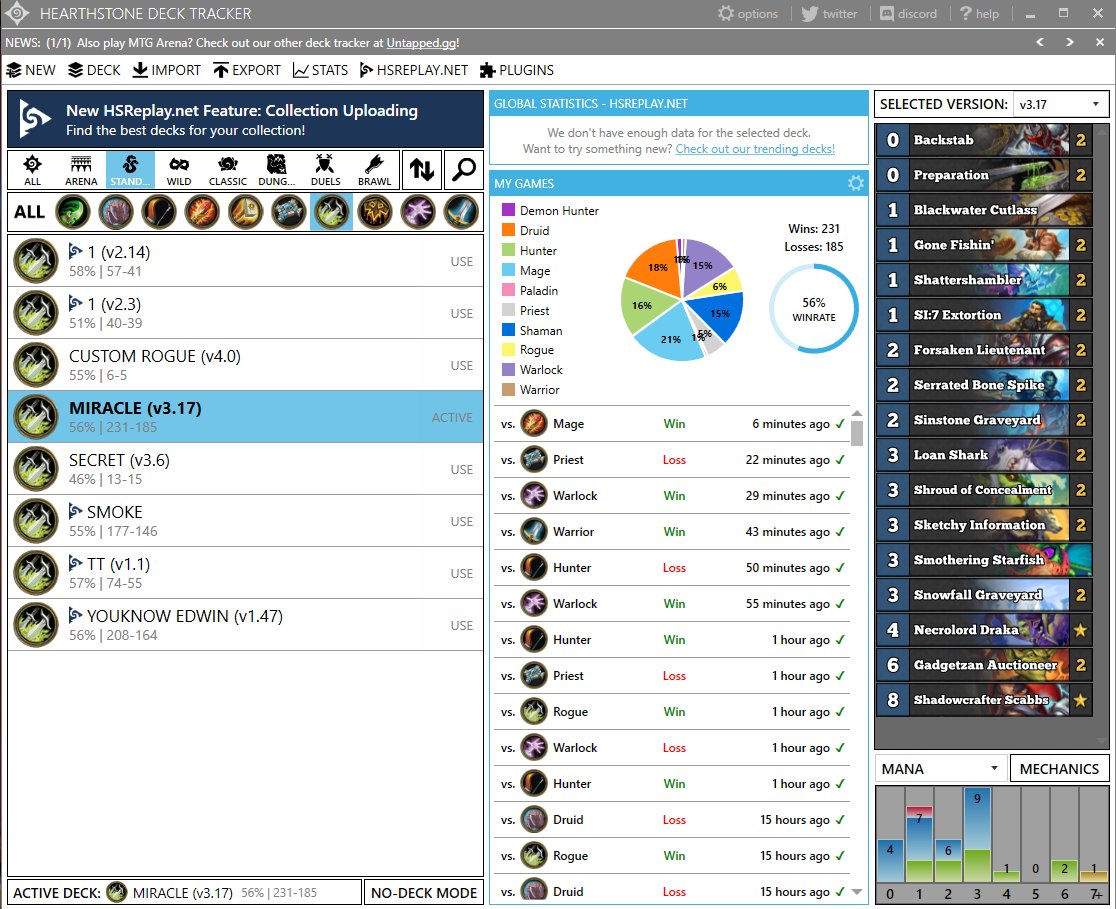Select the active MIRACLE (v3.17) deck row

(x=246, y=416)
